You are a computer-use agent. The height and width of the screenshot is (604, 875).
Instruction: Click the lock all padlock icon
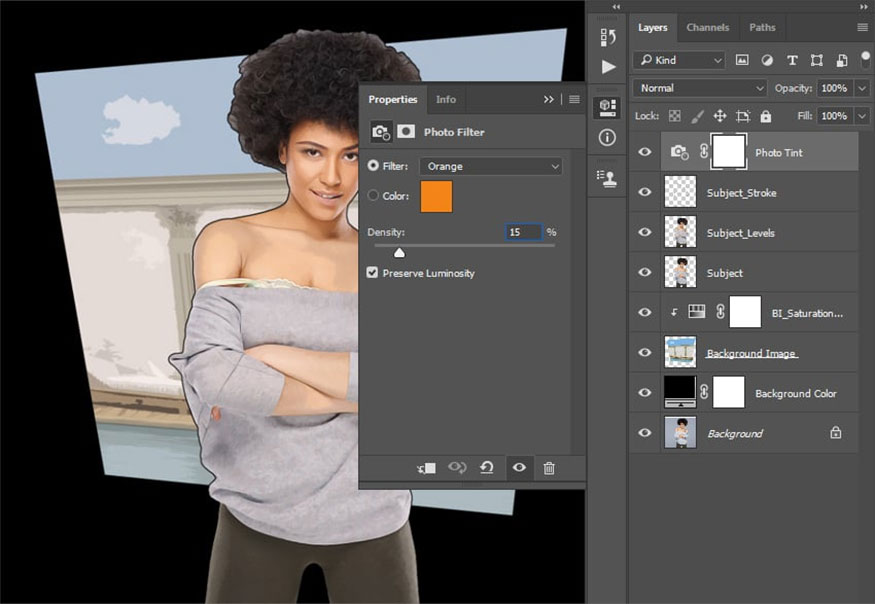point(766,116)
